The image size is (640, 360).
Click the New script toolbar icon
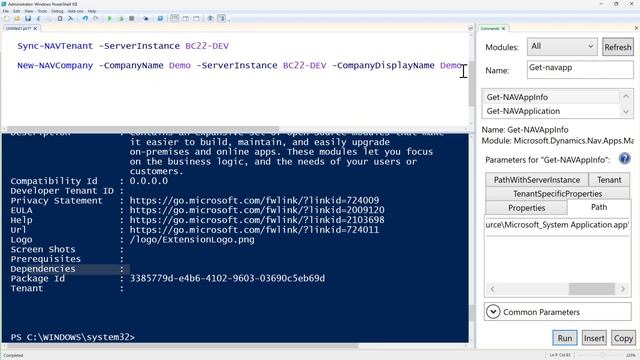tap(6, 19)
